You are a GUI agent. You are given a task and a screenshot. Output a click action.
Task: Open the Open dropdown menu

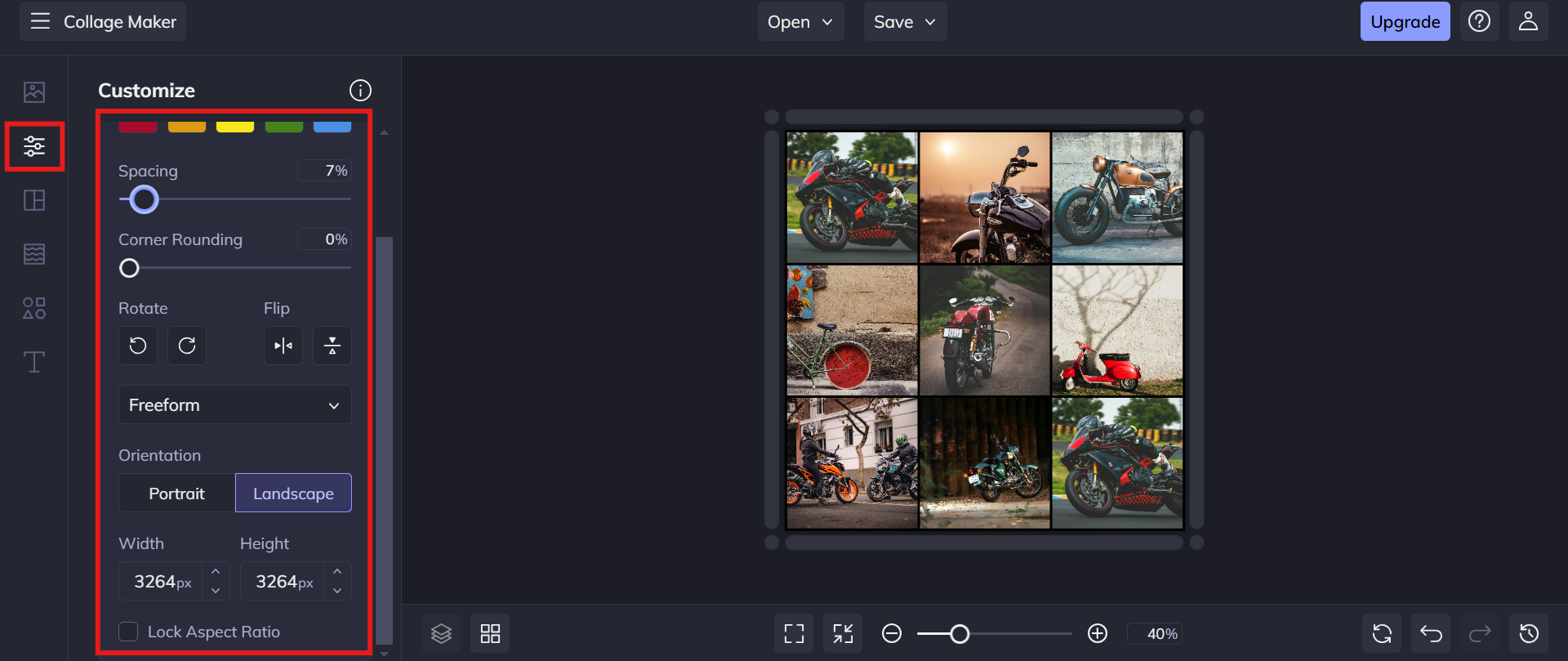click(800, 21)
